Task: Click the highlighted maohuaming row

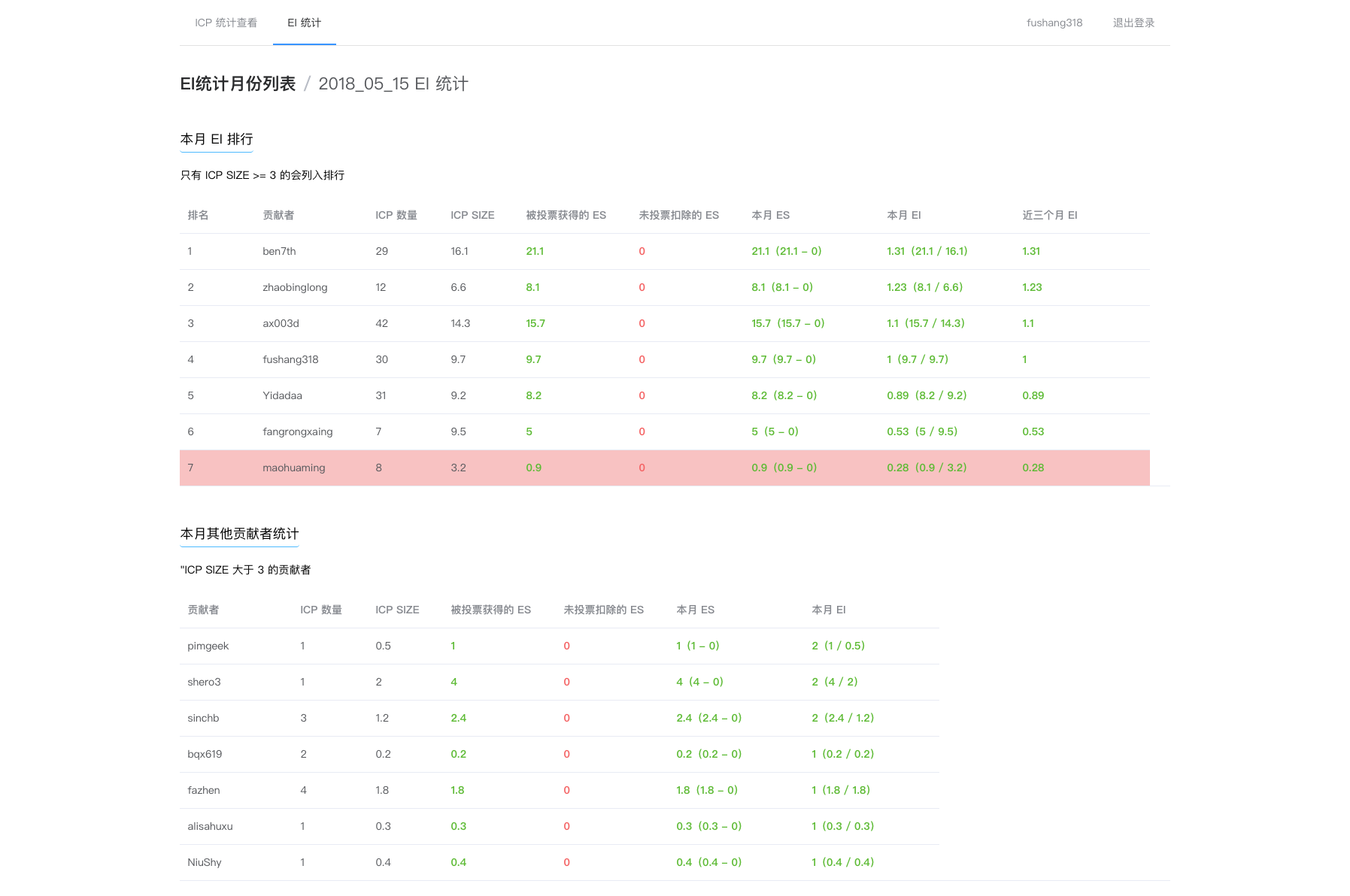Action: pyautogui.click(x=293, y=468)
